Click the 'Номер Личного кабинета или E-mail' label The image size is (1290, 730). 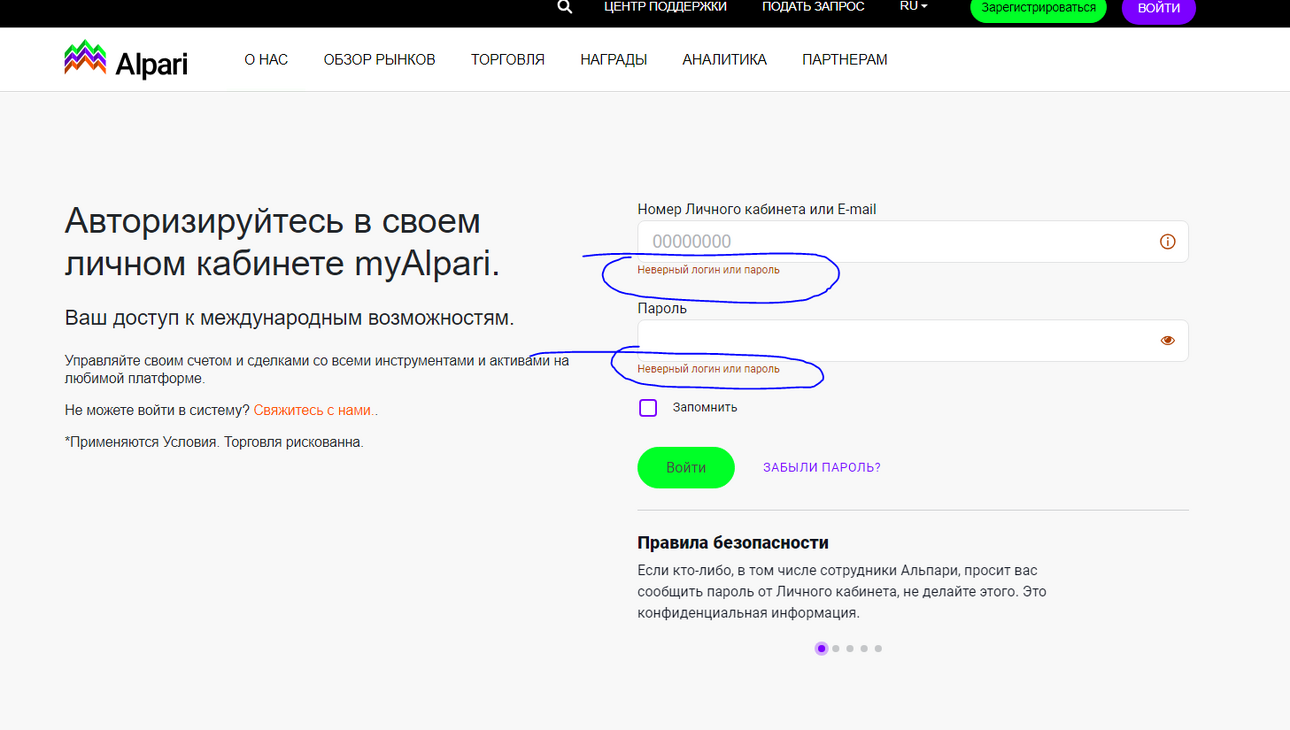point(757,210)
